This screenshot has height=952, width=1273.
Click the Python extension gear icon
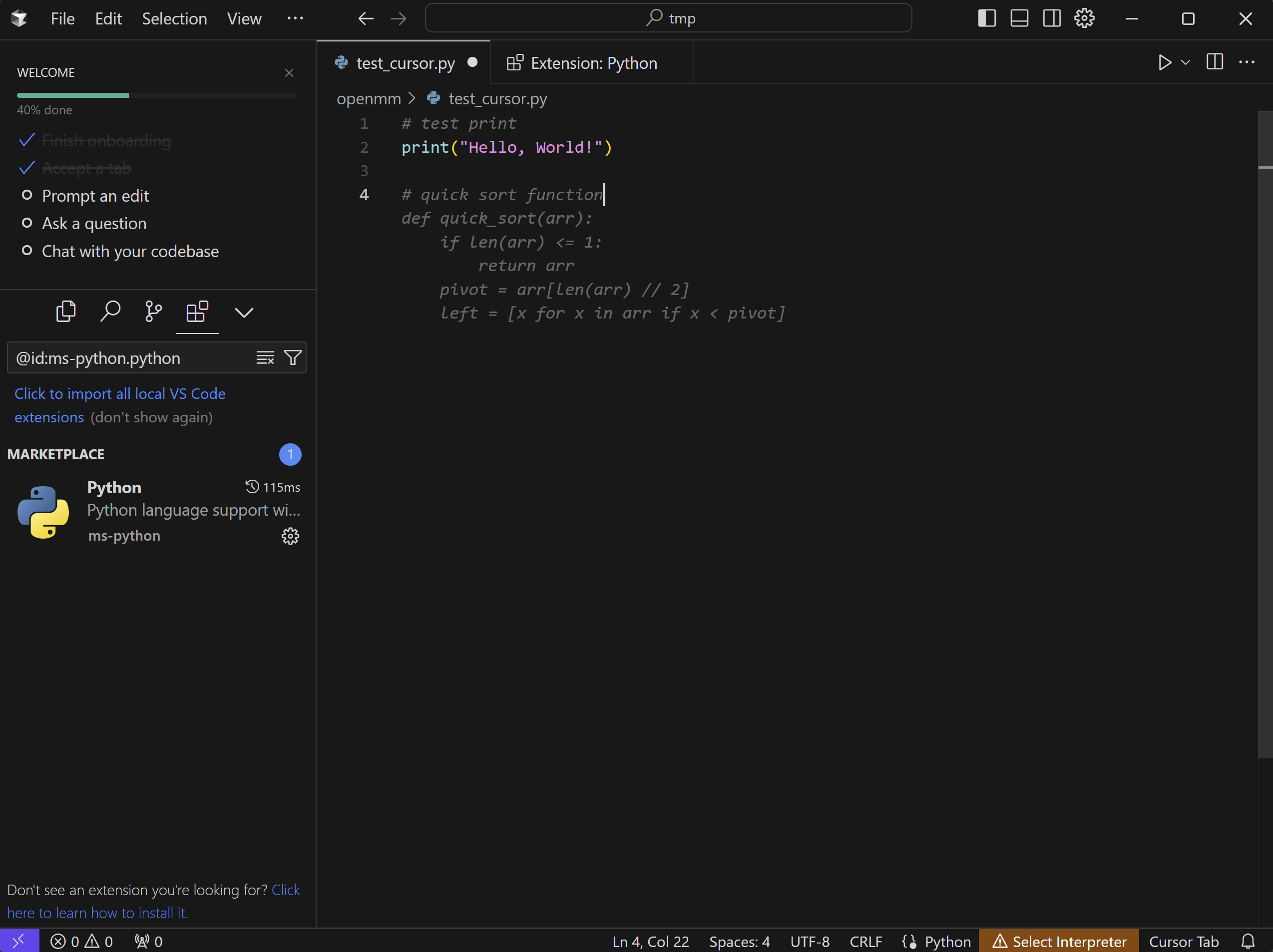290,536
